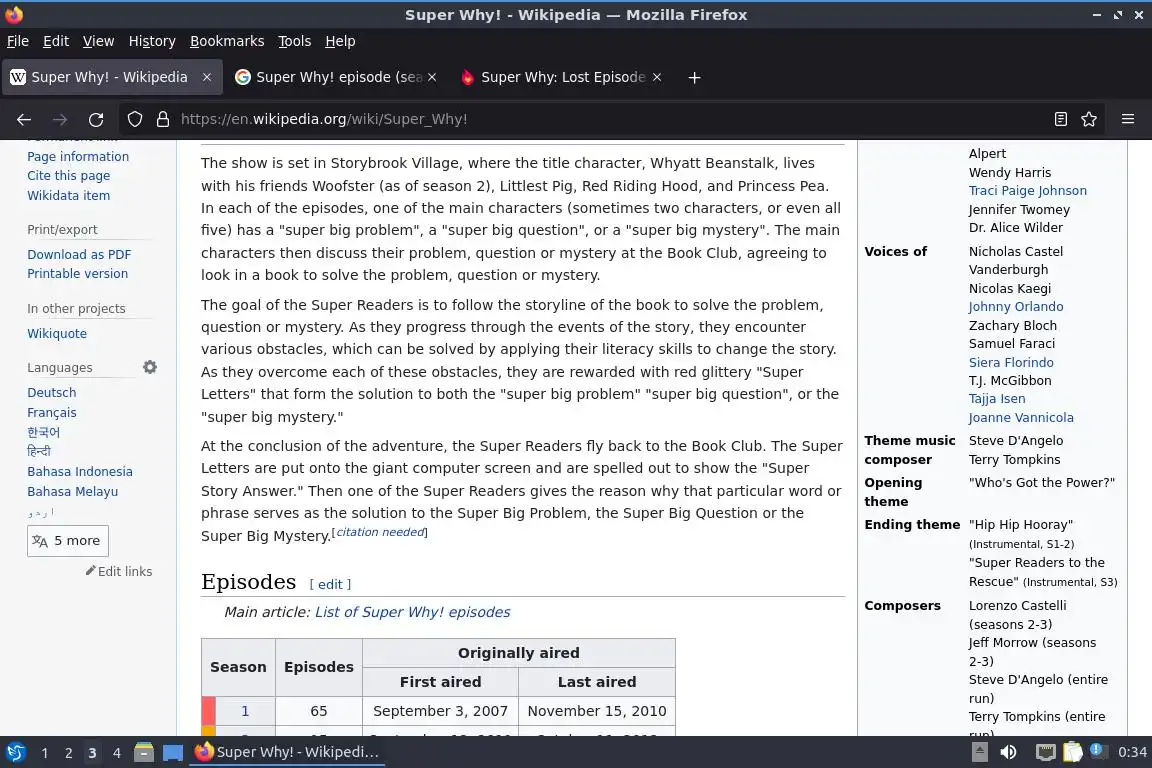1152x768 pixels.
Task: Open the Tools menu
Action: (295, 41)
